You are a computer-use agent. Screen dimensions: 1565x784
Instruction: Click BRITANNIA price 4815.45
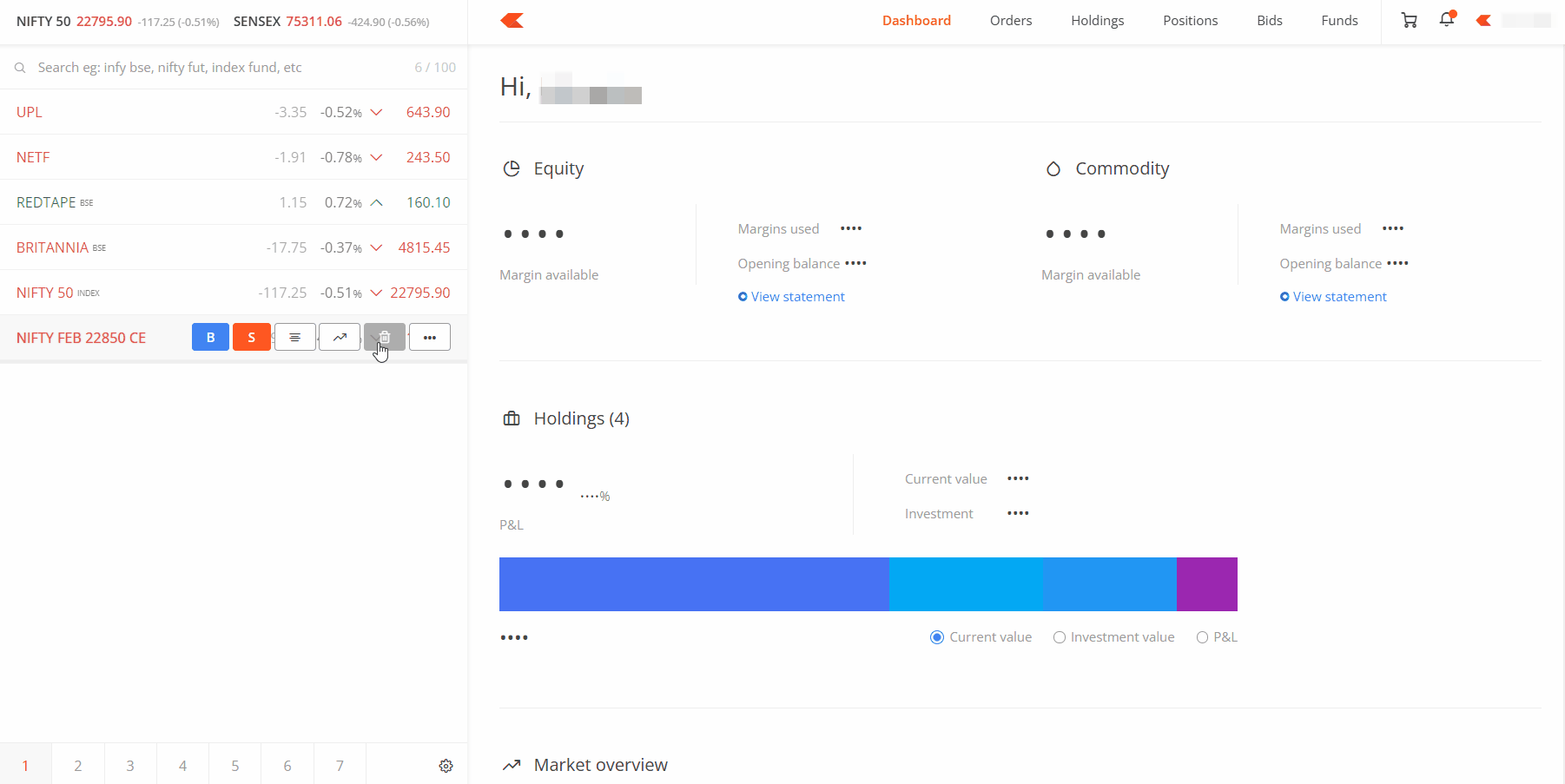coord(424,247)
